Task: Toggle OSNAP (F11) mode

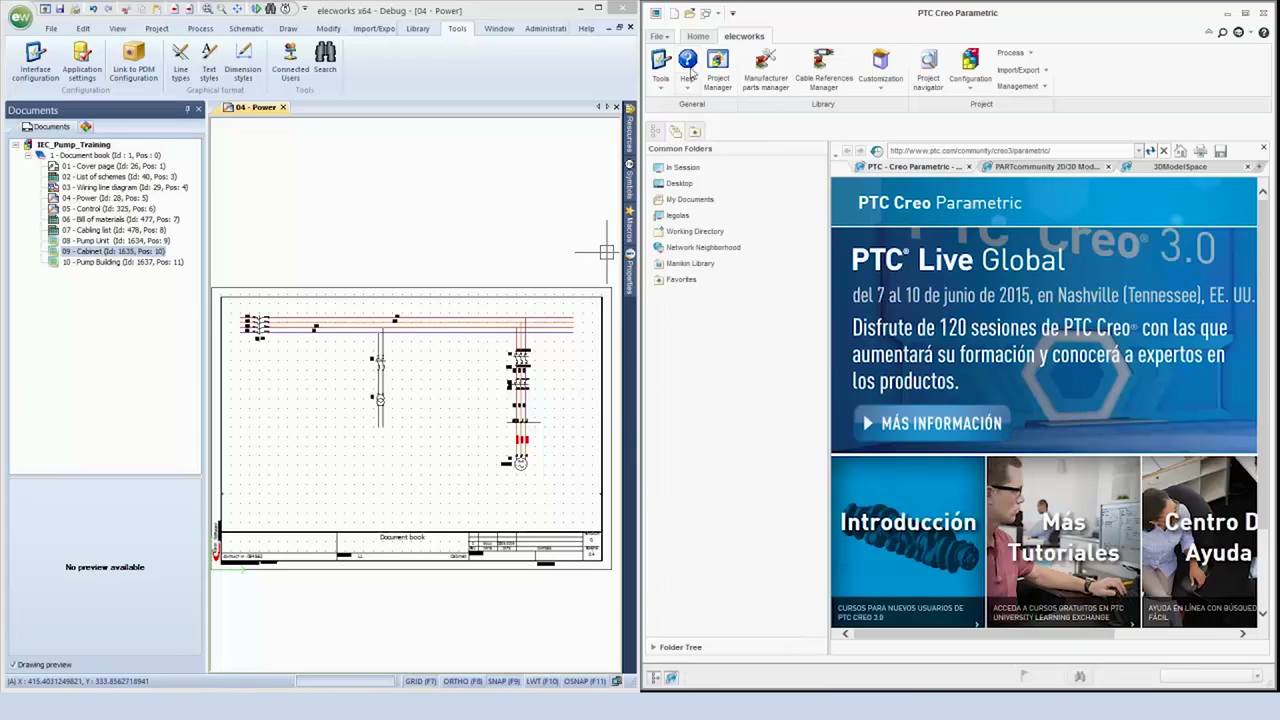Action: click(x=585, y=681)
